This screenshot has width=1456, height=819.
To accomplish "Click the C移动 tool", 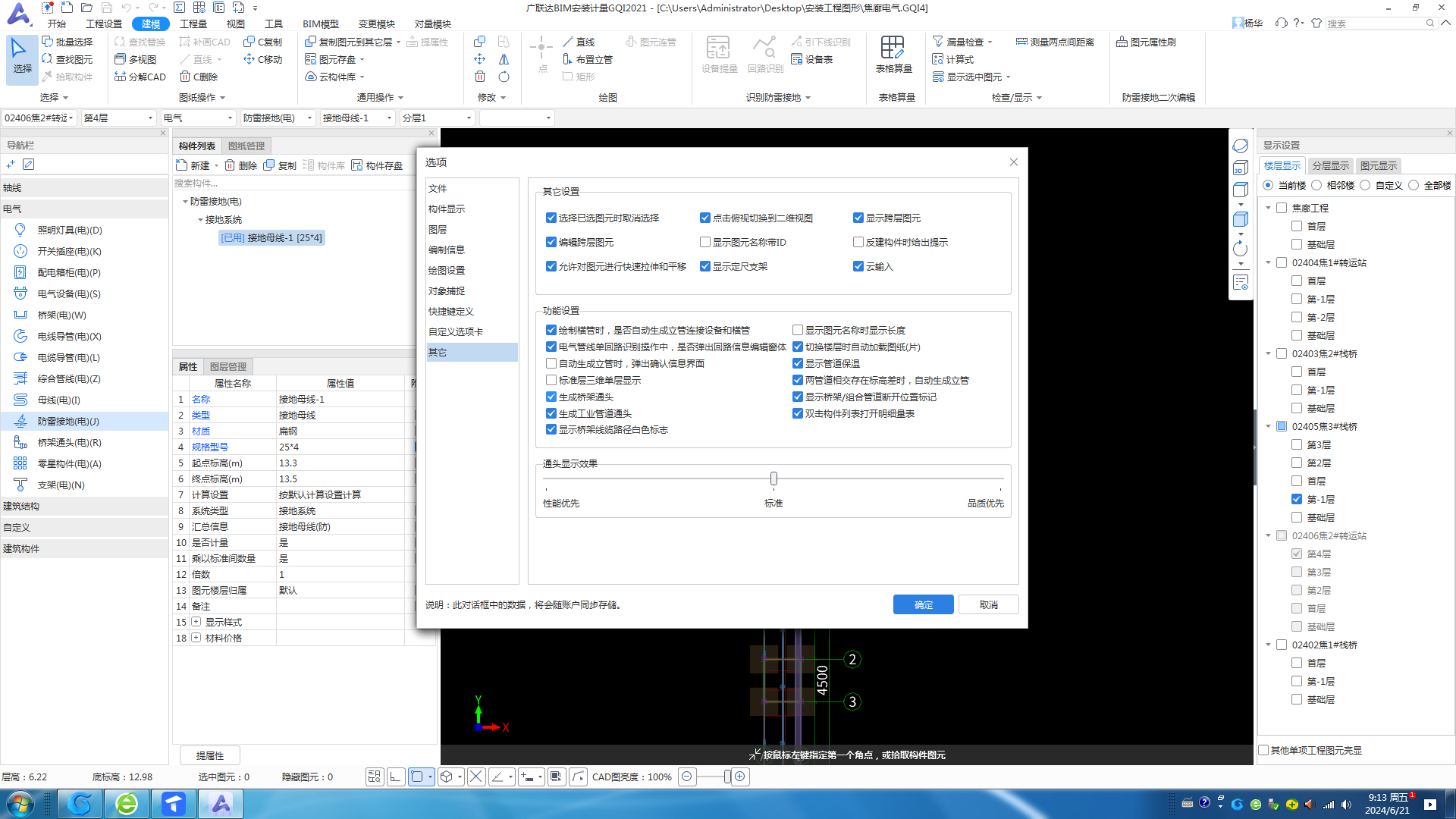I will point(262,59).
